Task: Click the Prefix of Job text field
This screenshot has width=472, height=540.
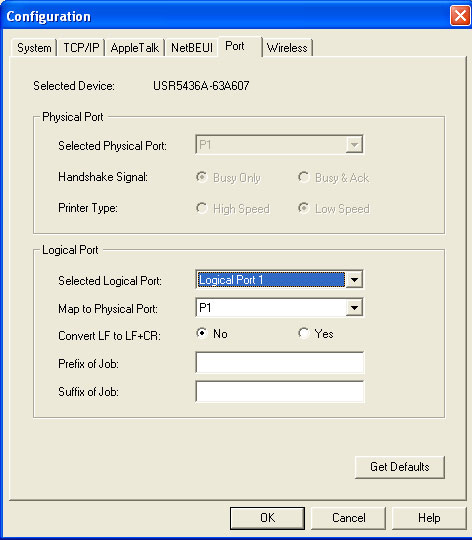Action: 280,362
